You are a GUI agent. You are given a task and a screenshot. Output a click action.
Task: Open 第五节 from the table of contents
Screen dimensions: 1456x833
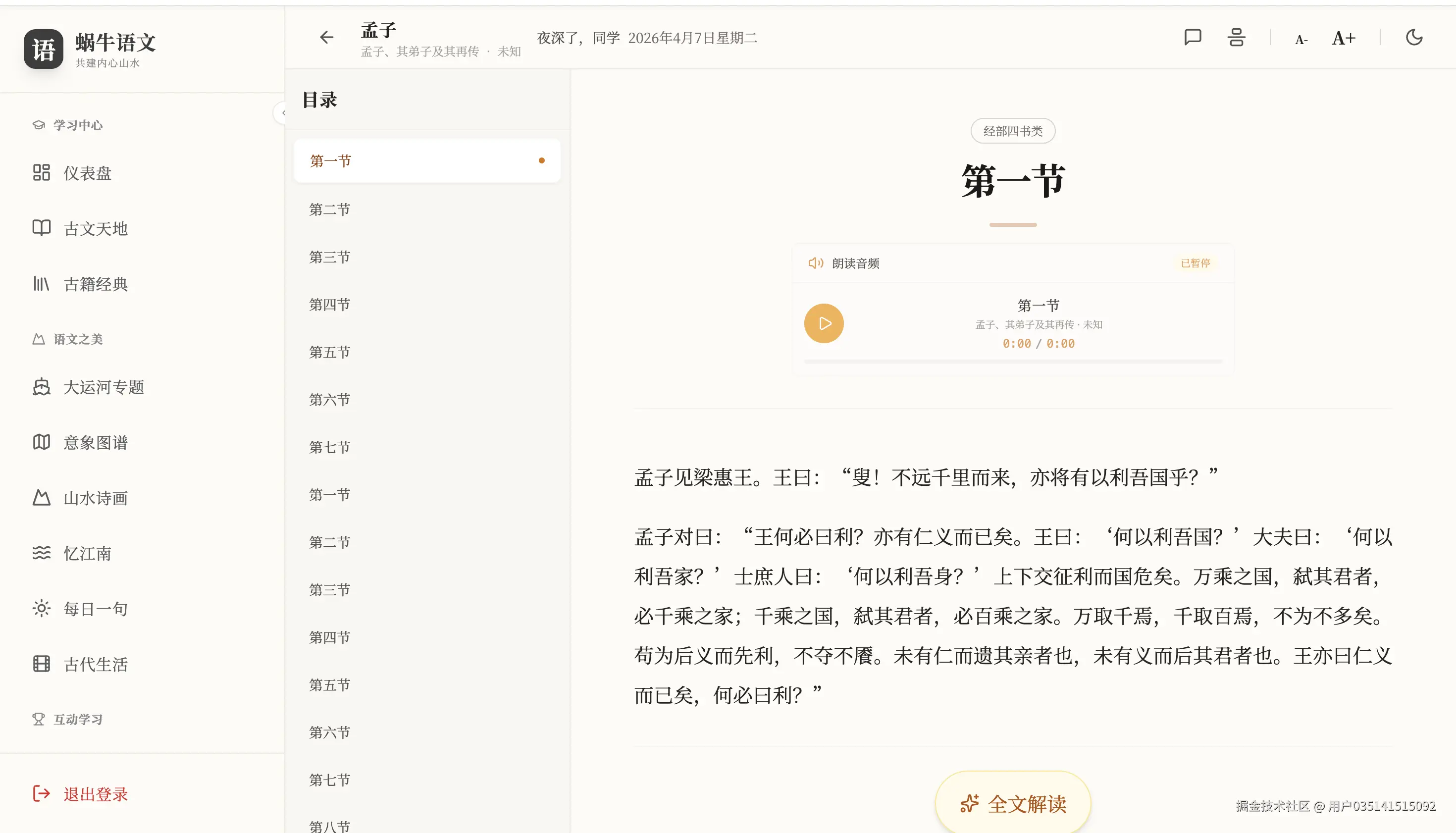point(329,352)
